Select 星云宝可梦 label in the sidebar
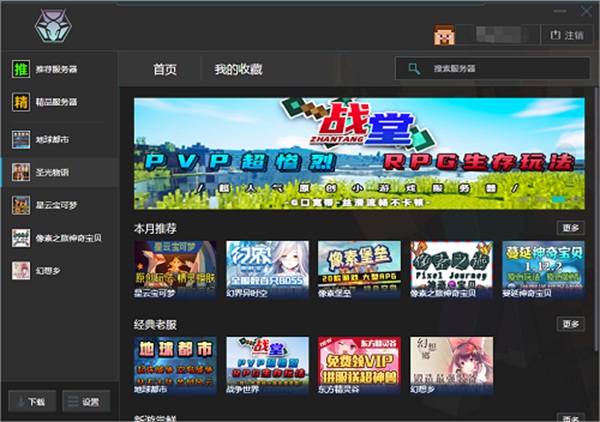This screenshot has height=422, width=600. (x=57, y=205)
